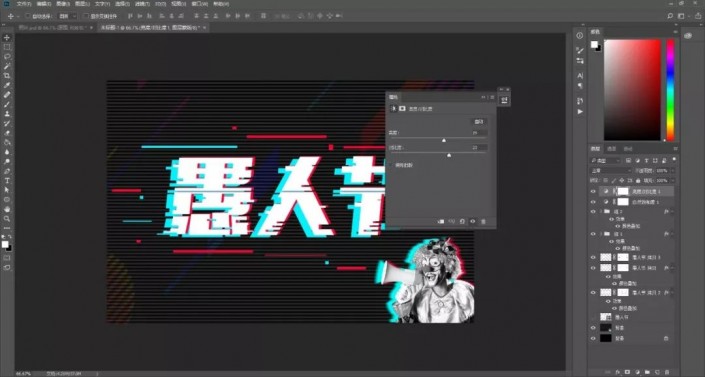The image size is (705, 377).
Task: Select the Hand tool
Action: coord(7,209)
